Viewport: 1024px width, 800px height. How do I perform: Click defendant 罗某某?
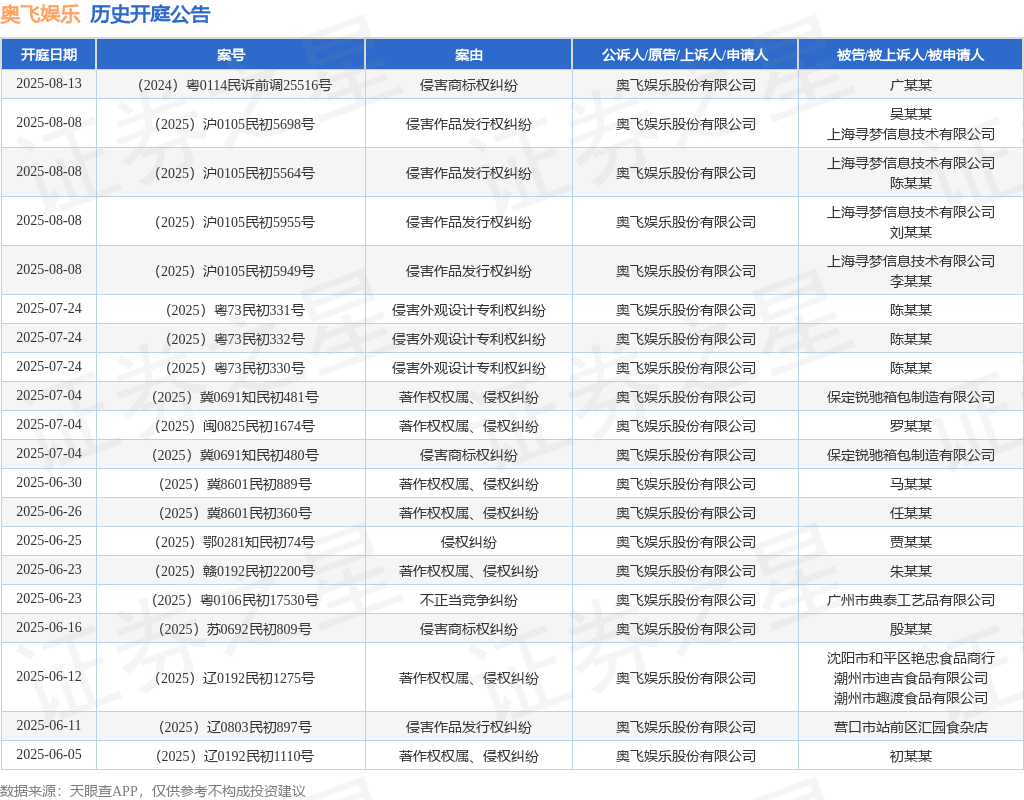point(910,426)
